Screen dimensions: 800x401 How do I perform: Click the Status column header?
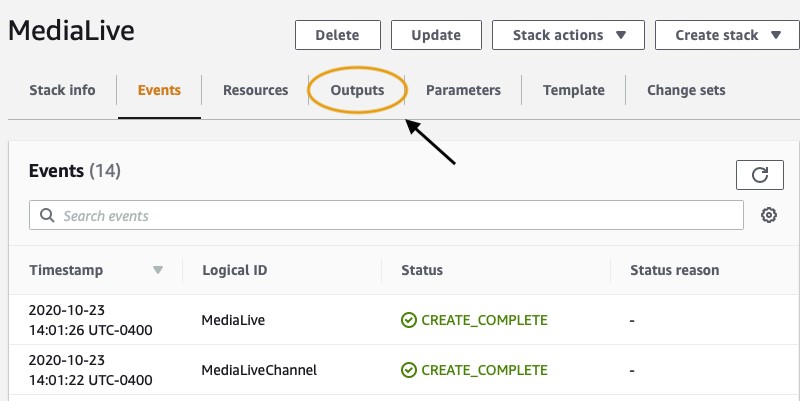[x=422, y=270]
